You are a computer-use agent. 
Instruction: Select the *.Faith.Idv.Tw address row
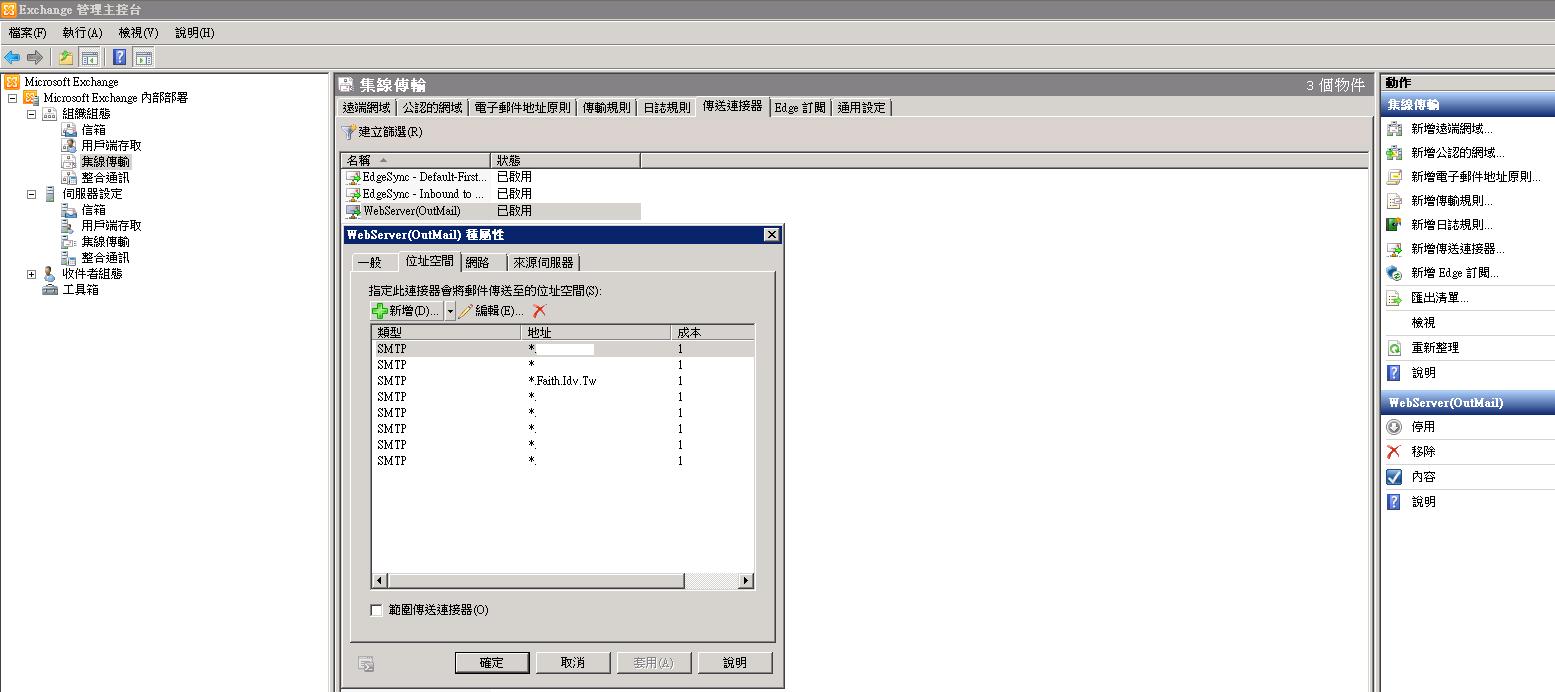coord(563,381)
